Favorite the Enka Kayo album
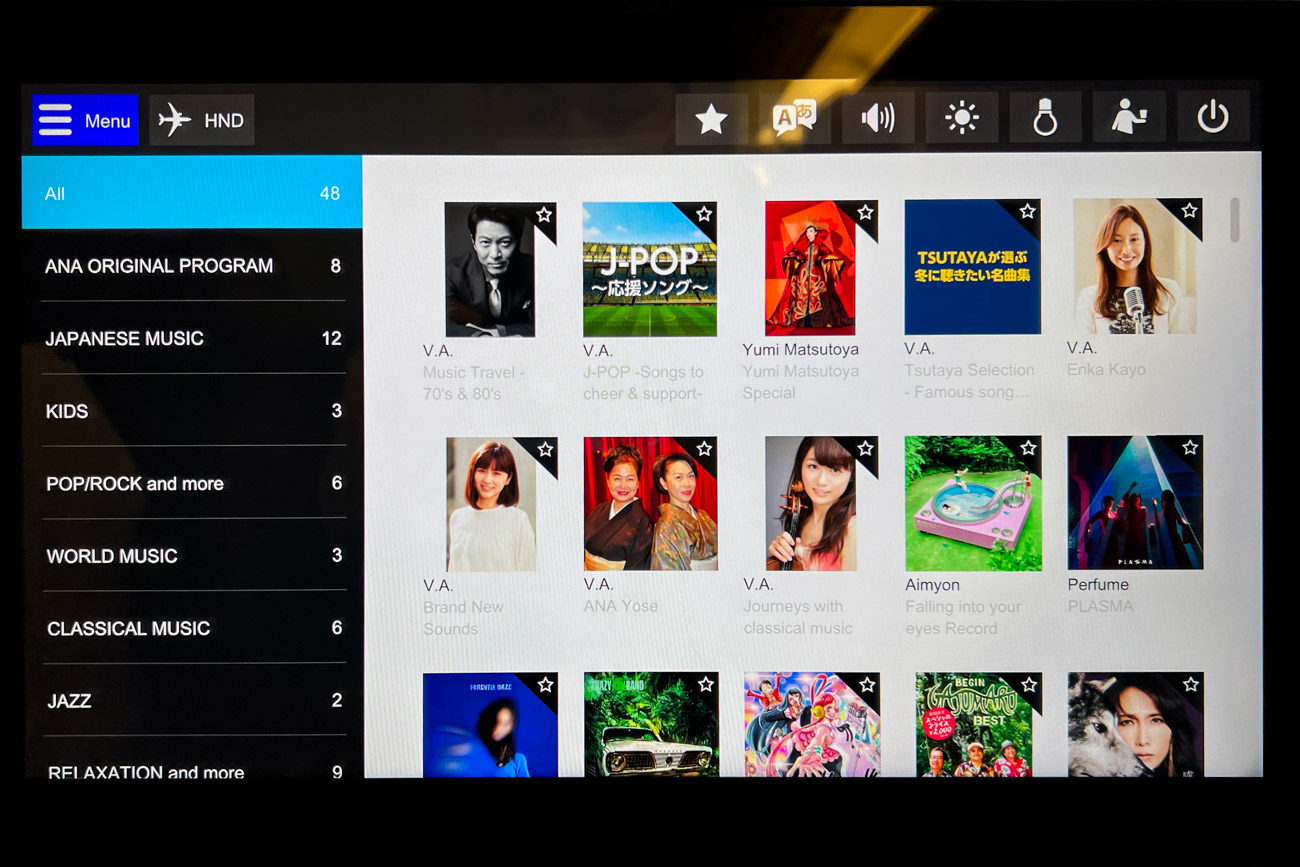This screenshot has height=867, width=1300. 1189,211
